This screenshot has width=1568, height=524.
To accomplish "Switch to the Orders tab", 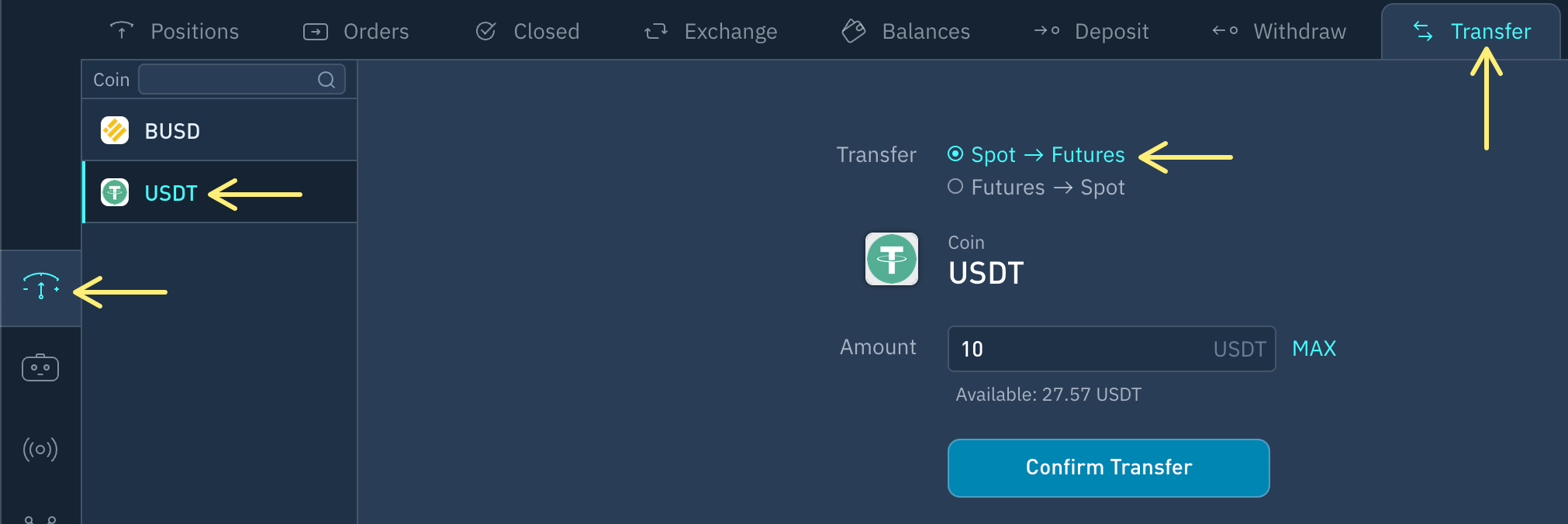I will tap(356, 31).
